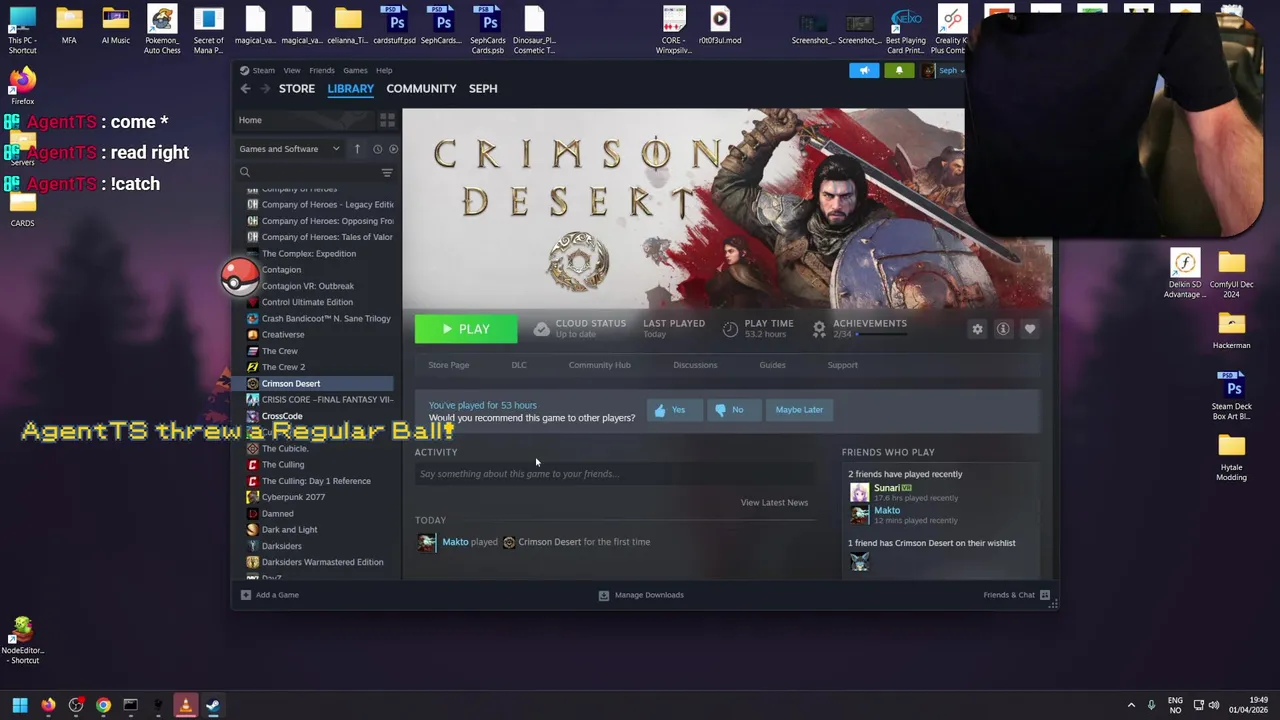Open the STORE tab
This screenshot has width=1280, height=720.
point(297,88)
